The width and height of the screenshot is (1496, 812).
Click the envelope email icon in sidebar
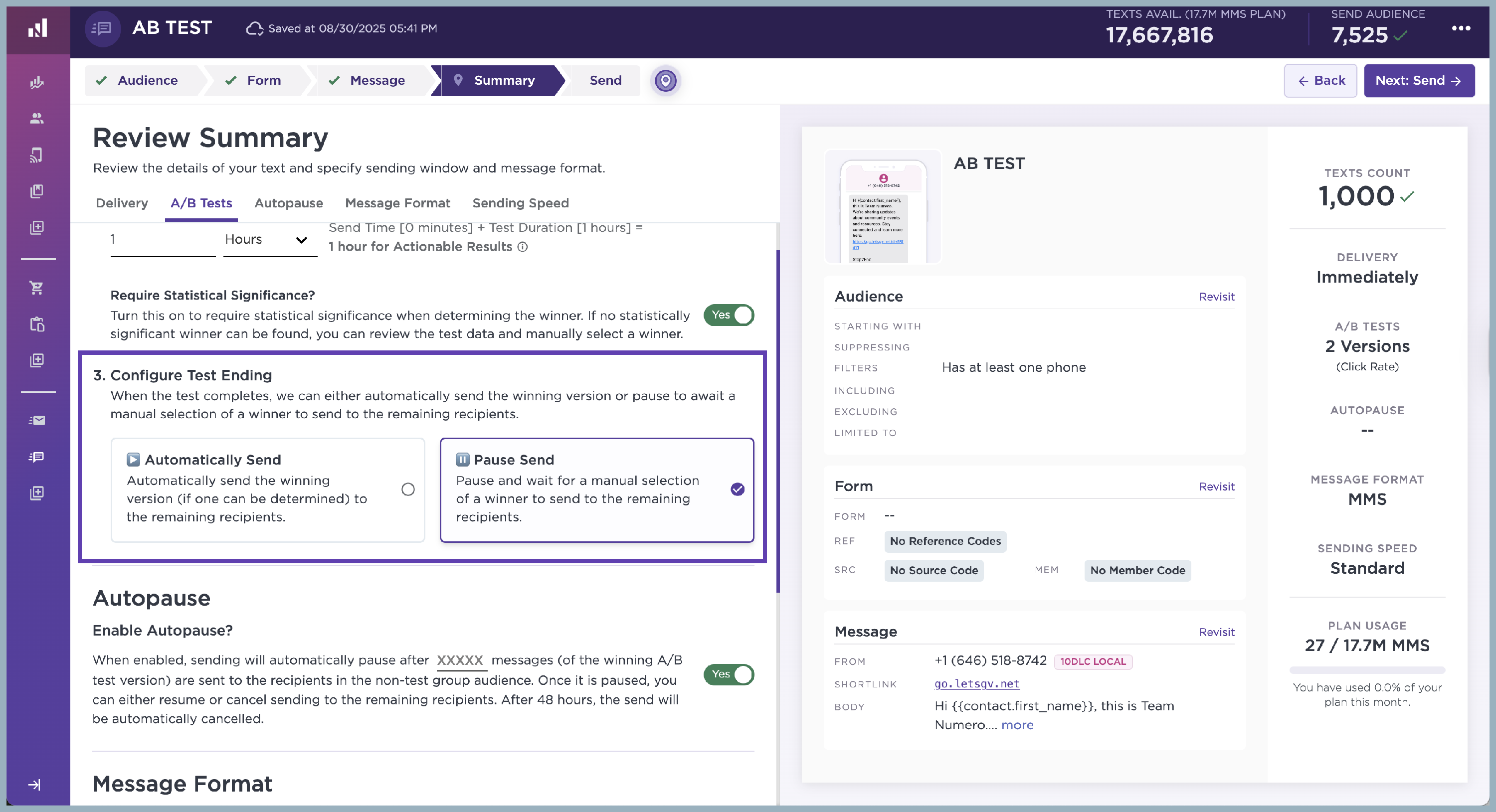pyautogui.click(x=36, y=420)
